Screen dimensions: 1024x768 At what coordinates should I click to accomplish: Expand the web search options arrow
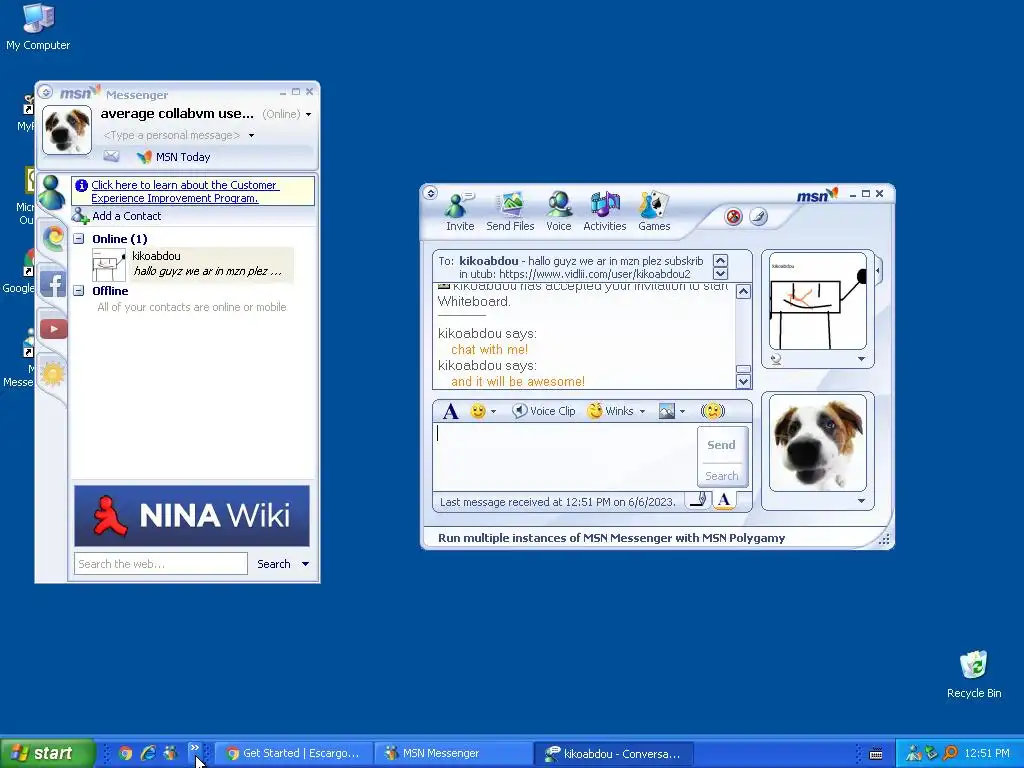pyautogui.click(x=305, y=564)
